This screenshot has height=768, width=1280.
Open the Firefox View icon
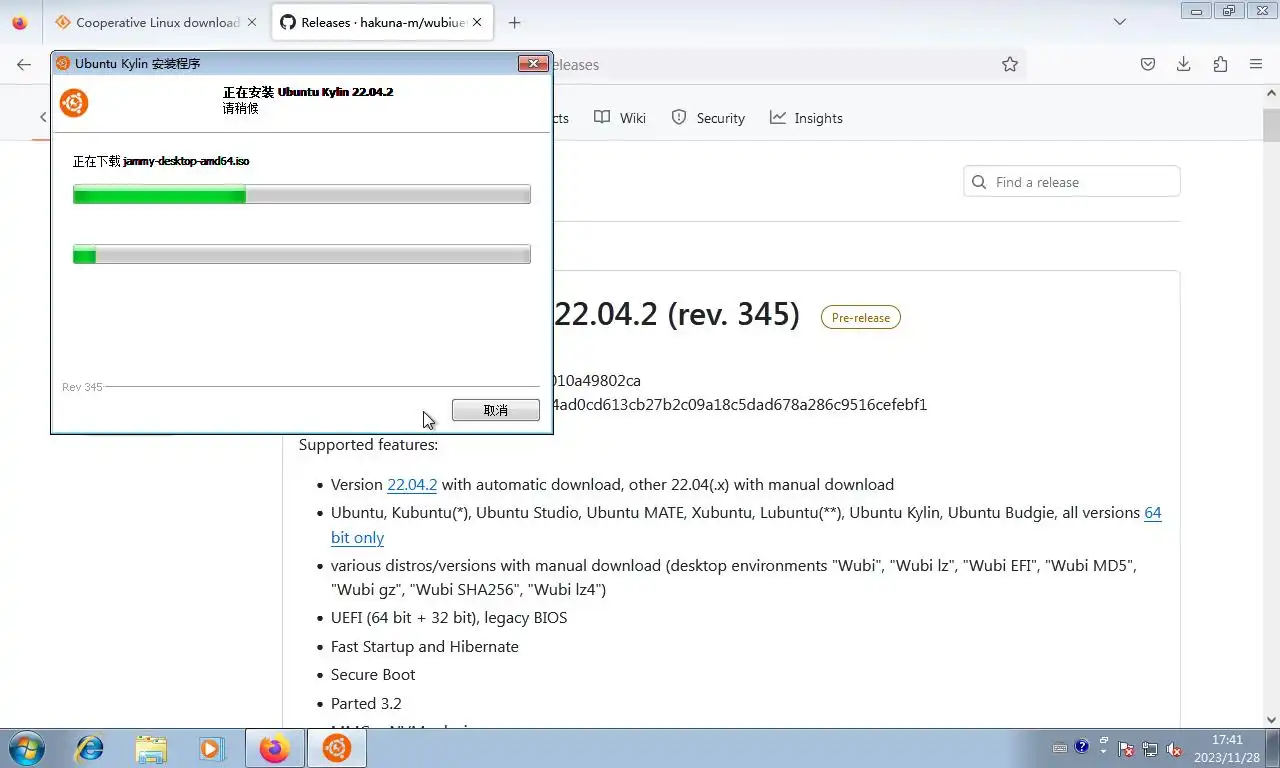pyautogui.click(x=20, y=22)
